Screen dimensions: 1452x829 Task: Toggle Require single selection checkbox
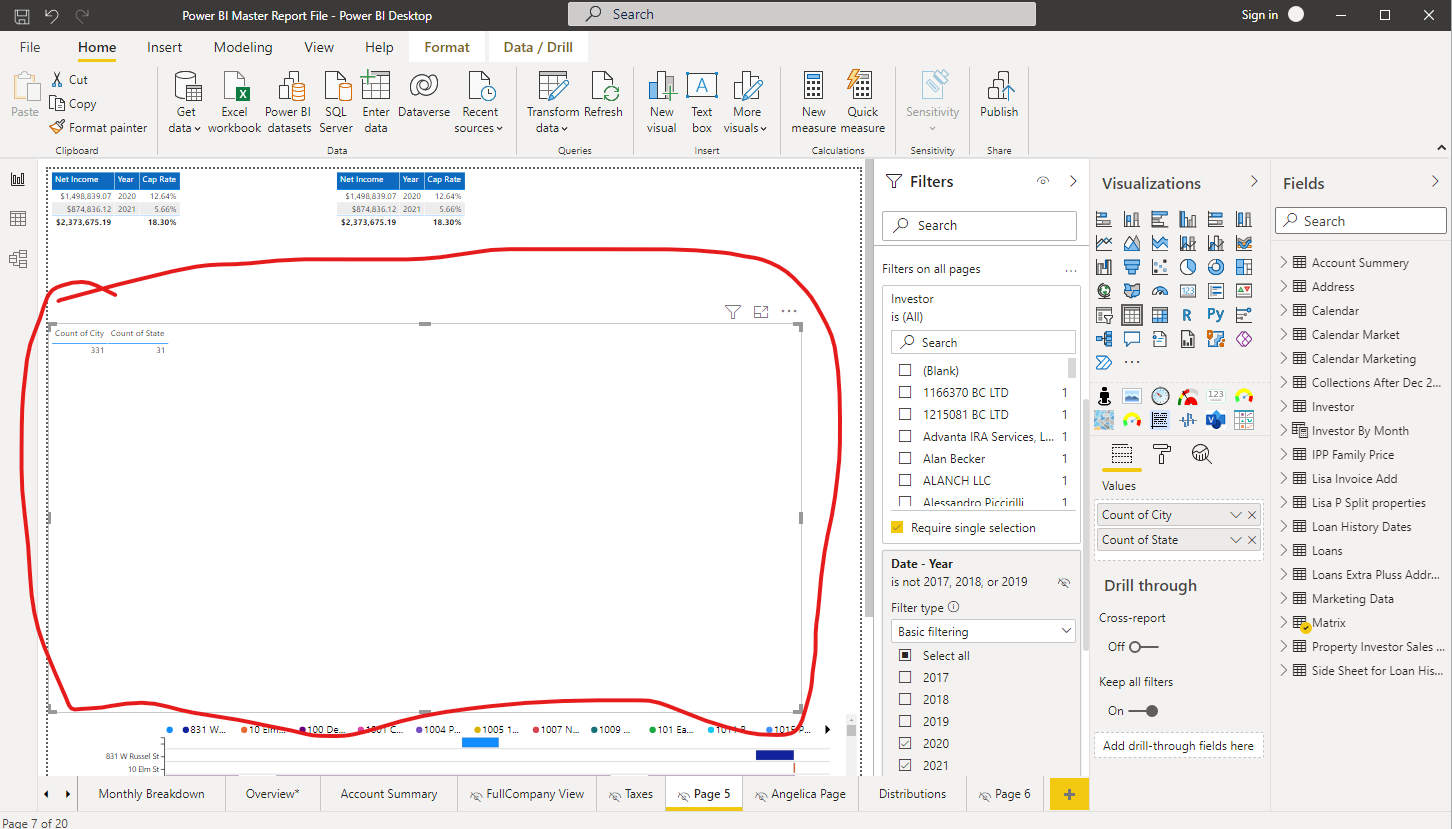[x=897, y=527]
